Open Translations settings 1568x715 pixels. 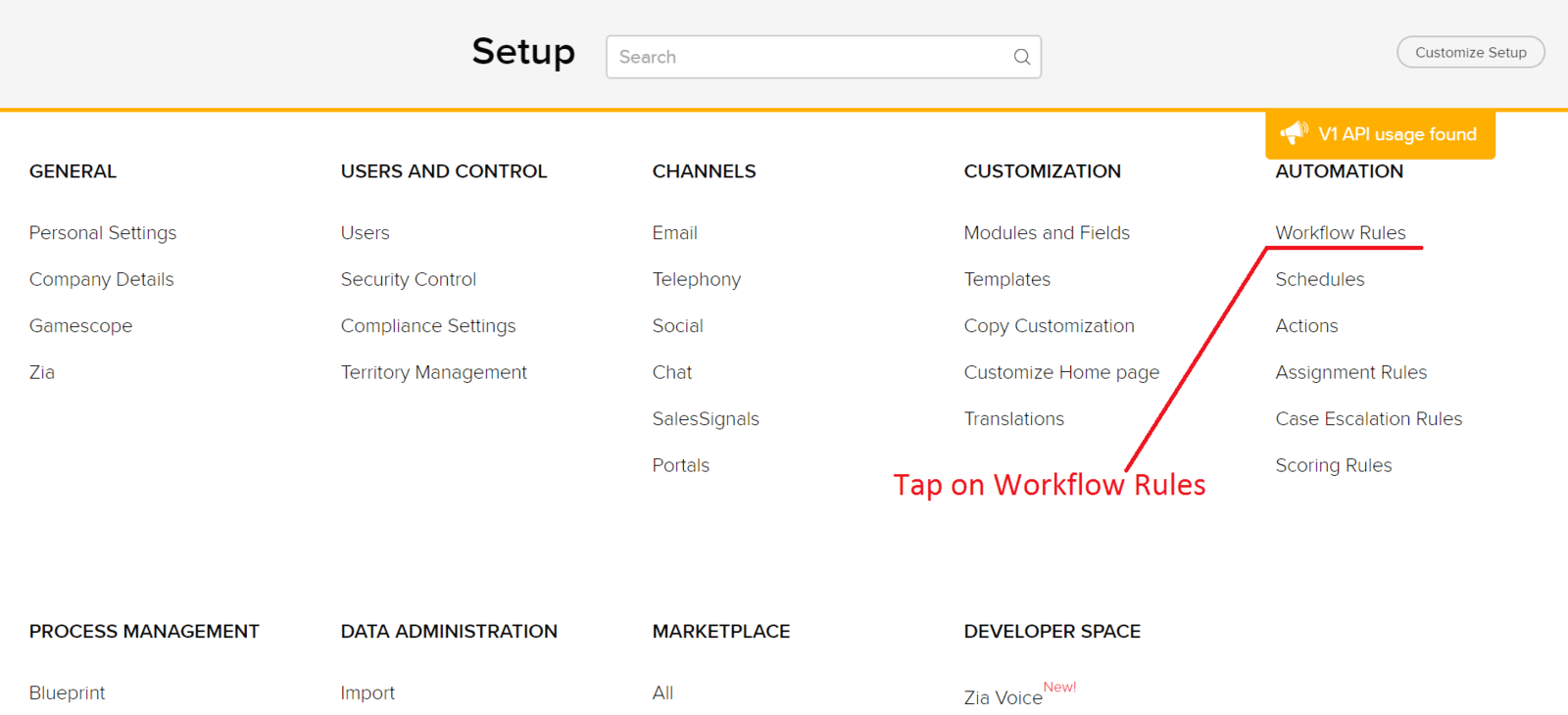click(x=1014, y=419)
